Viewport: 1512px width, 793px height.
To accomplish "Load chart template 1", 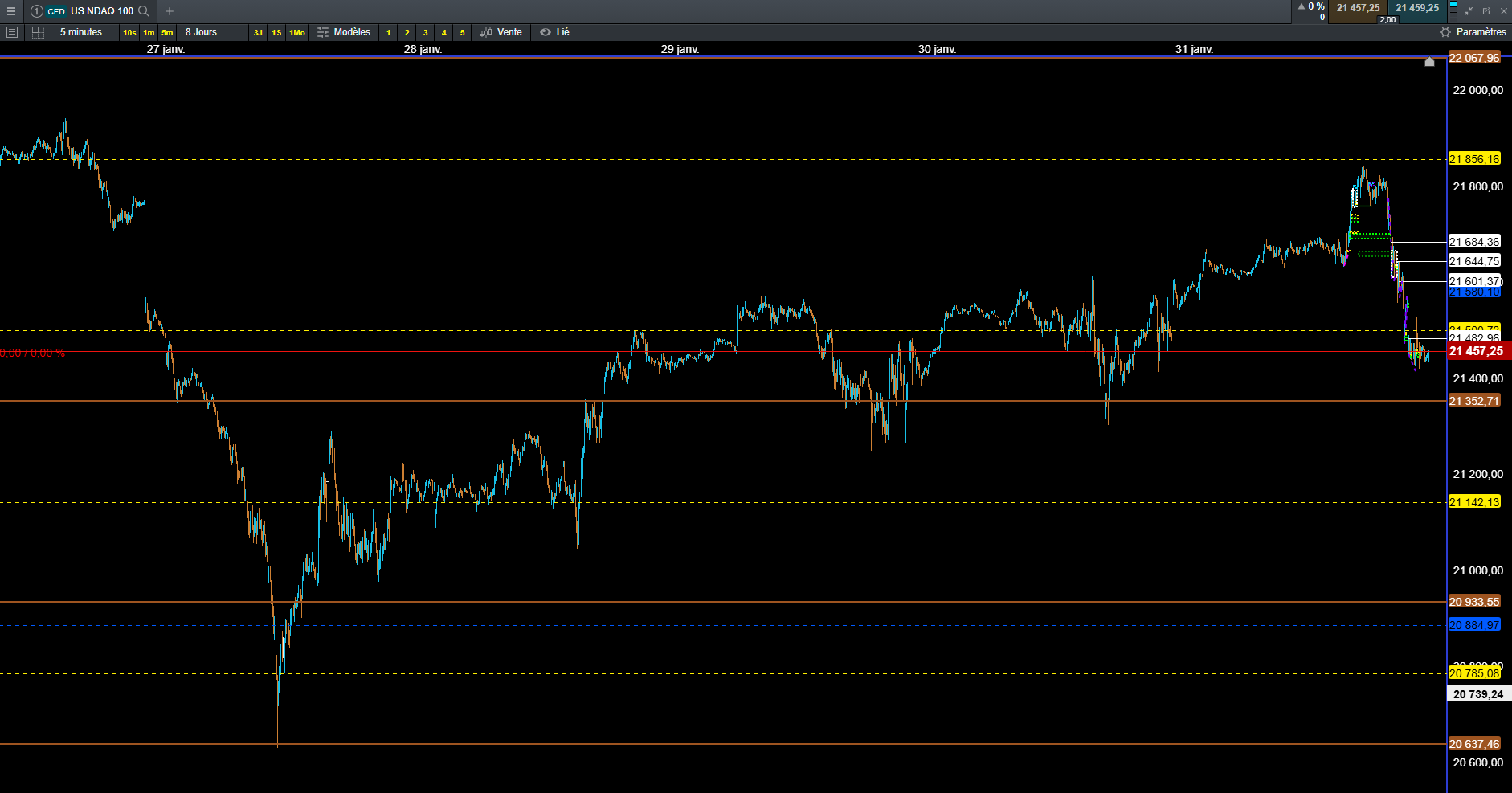I will tap(389, 33).
